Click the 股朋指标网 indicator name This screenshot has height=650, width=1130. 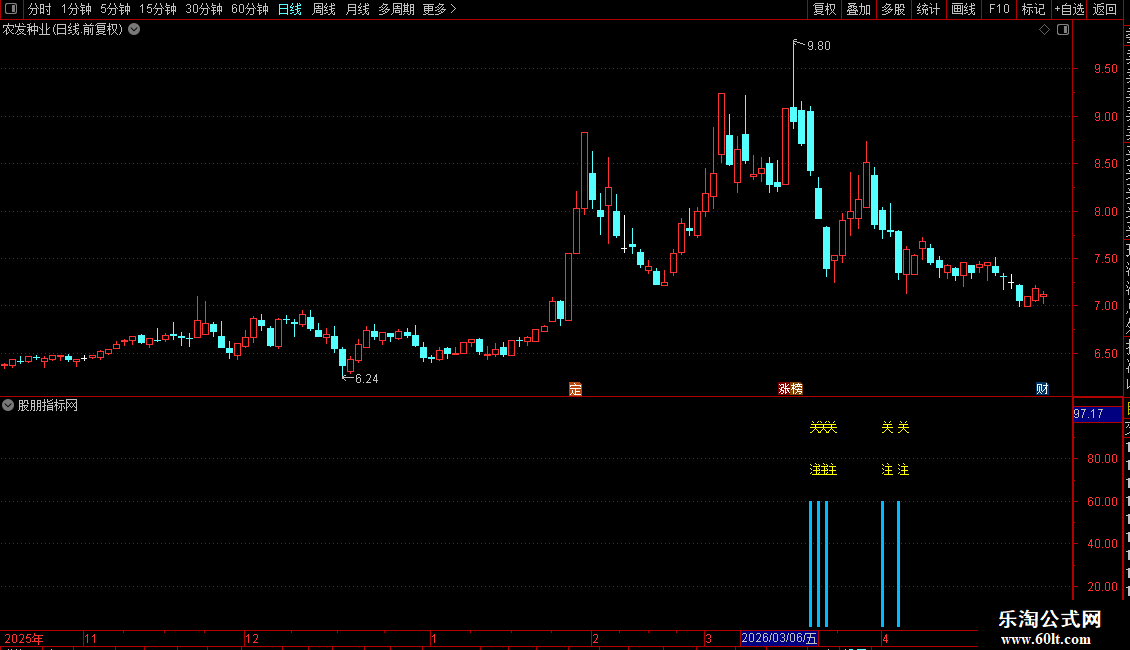click(48, 406)
